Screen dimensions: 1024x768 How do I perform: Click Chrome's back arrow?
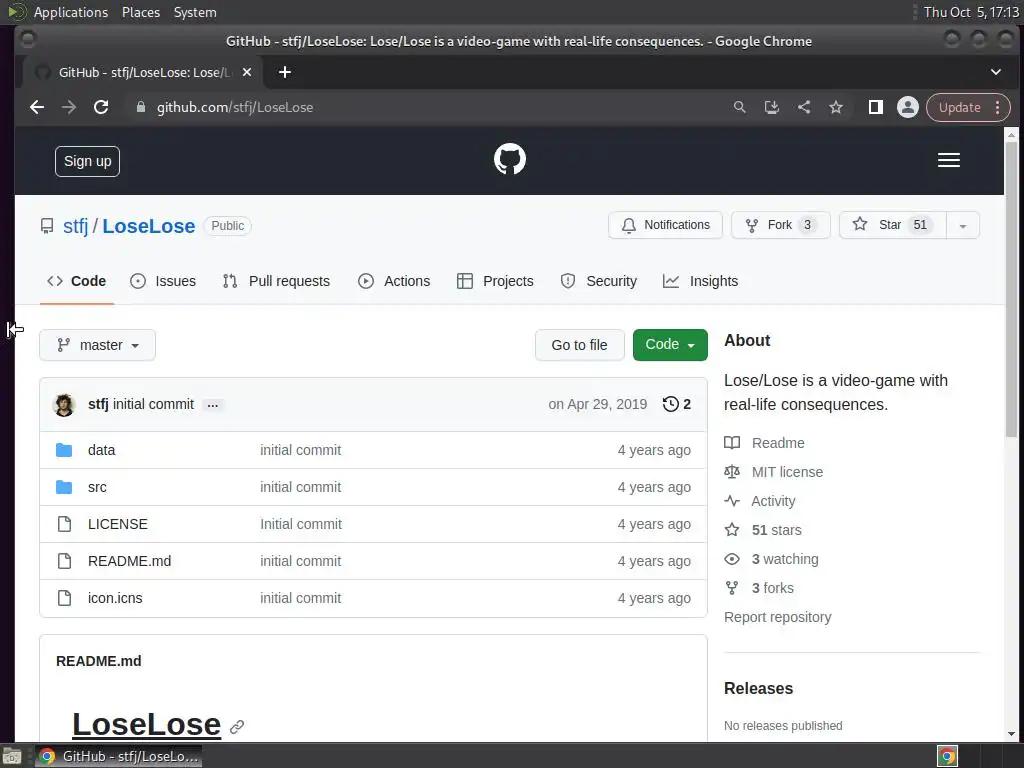point(37,107)
